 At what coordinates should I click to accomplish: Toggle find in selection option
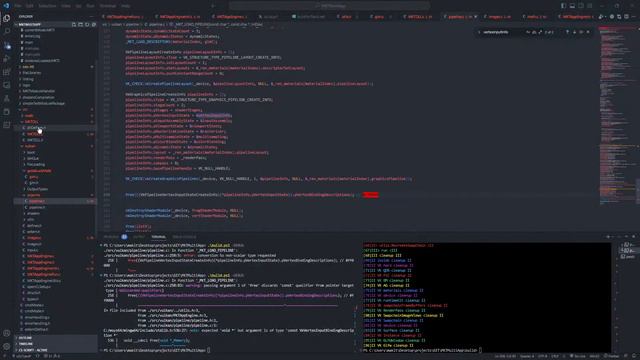pyautogui.click(x=581, y=32)
